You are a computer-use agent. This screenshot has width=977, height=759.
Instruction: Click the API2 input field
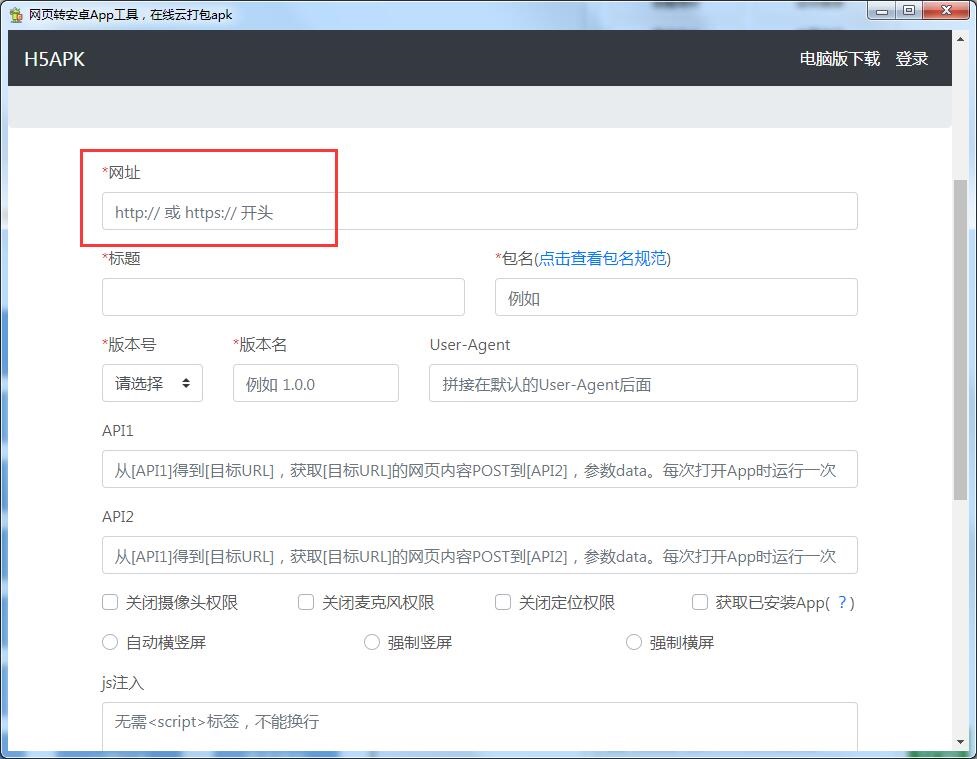click(479, 556)
